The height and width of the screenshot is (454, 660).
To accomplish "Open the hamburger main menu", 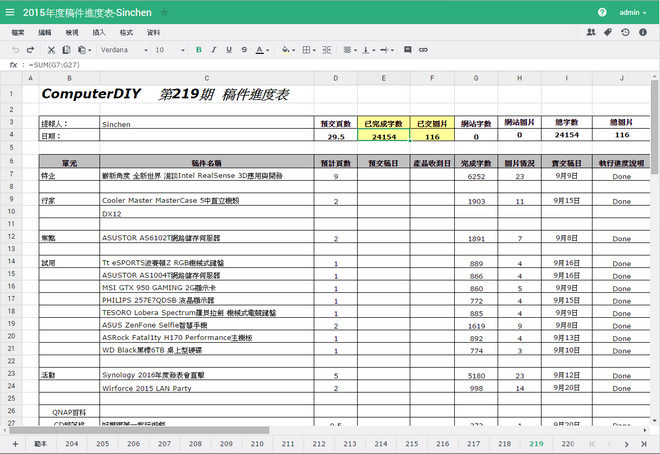I will click(10, 12).
